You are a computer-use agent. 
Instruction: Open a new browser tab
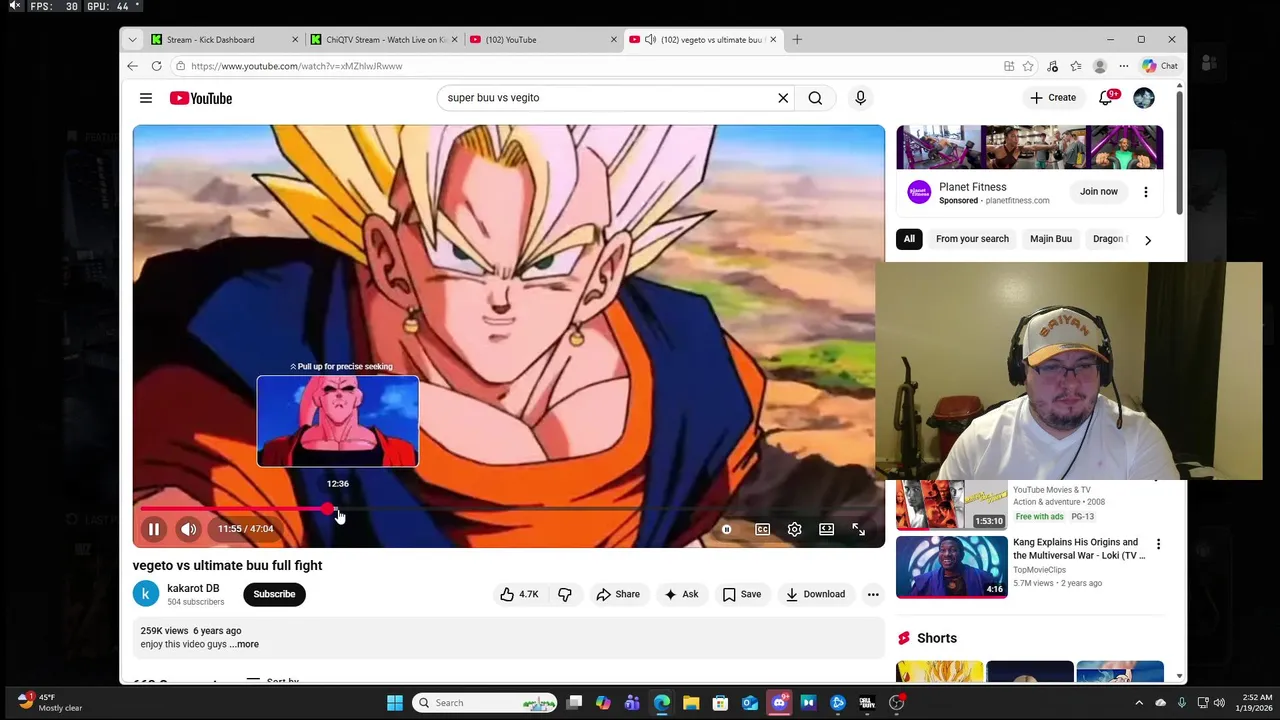[x=797, y=40]
